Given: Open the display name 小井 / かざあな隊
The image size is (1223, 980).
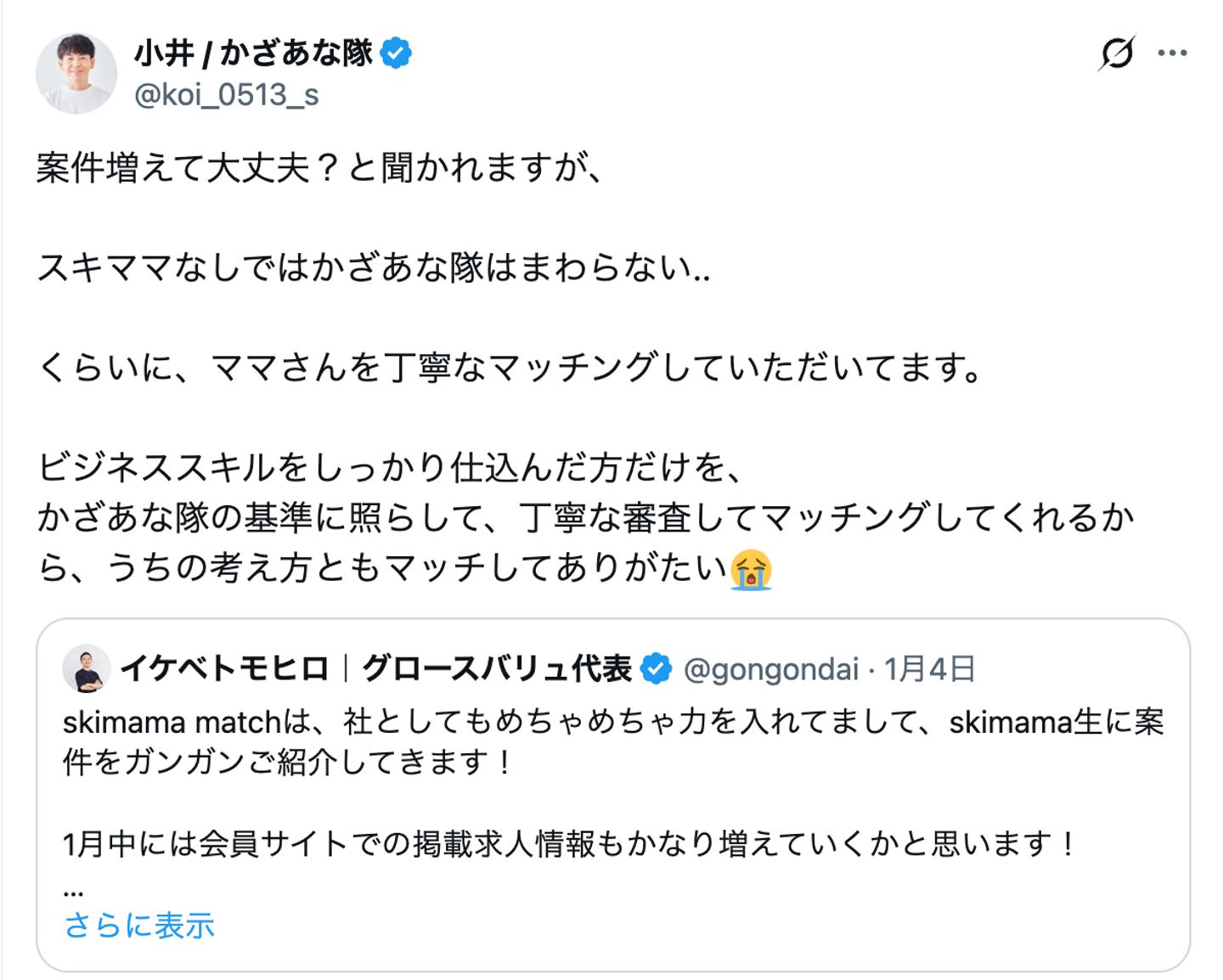Looking at the screenshot, I should click(253, 53).
